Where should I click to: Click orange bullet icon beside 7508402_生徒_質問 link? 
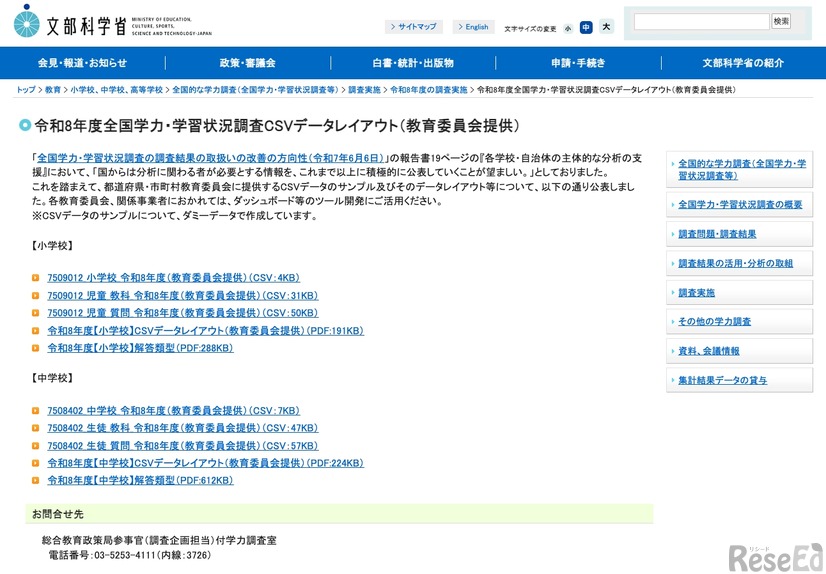[x=35, y=446]
